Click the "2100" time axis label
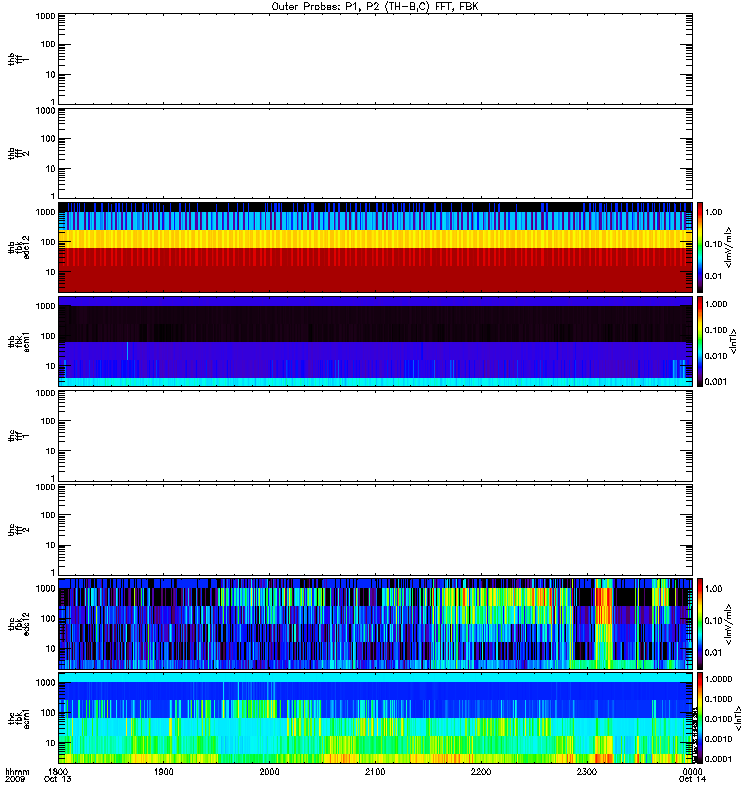This screenshot has height=800, width=750. point(375,771)
